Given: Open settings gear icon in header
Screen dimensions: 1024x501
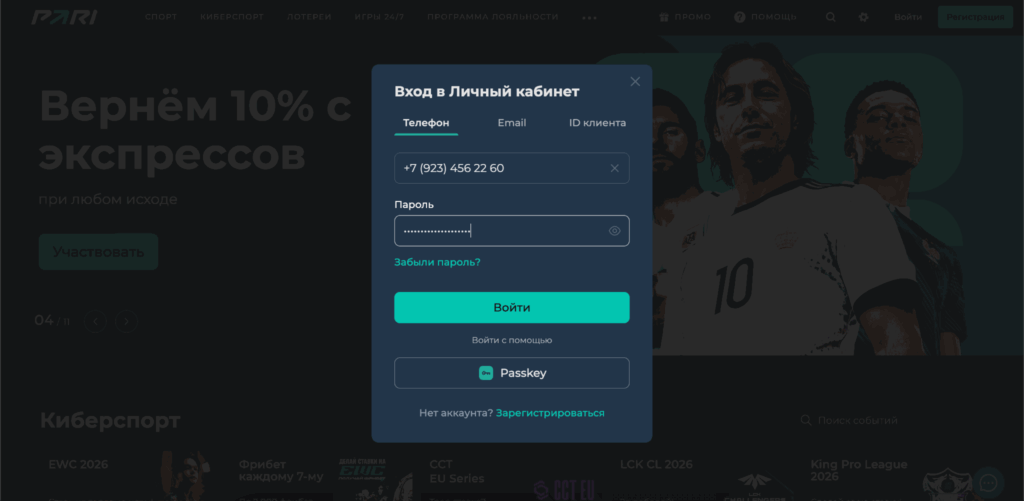Looking at the screenshot, I should coord(863,17).
